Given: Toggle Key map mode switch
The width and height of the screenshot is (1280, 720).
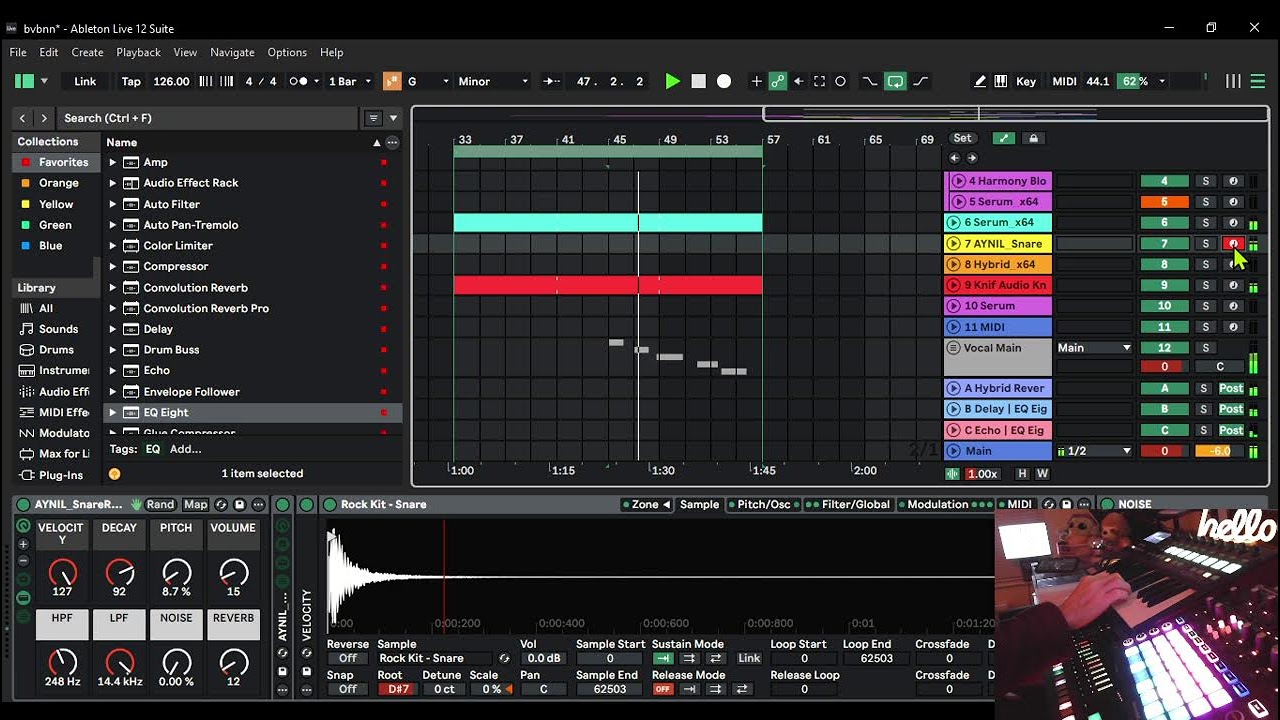Looking at the screenshot, I should pyautogui.click(x=1026, y=81).
